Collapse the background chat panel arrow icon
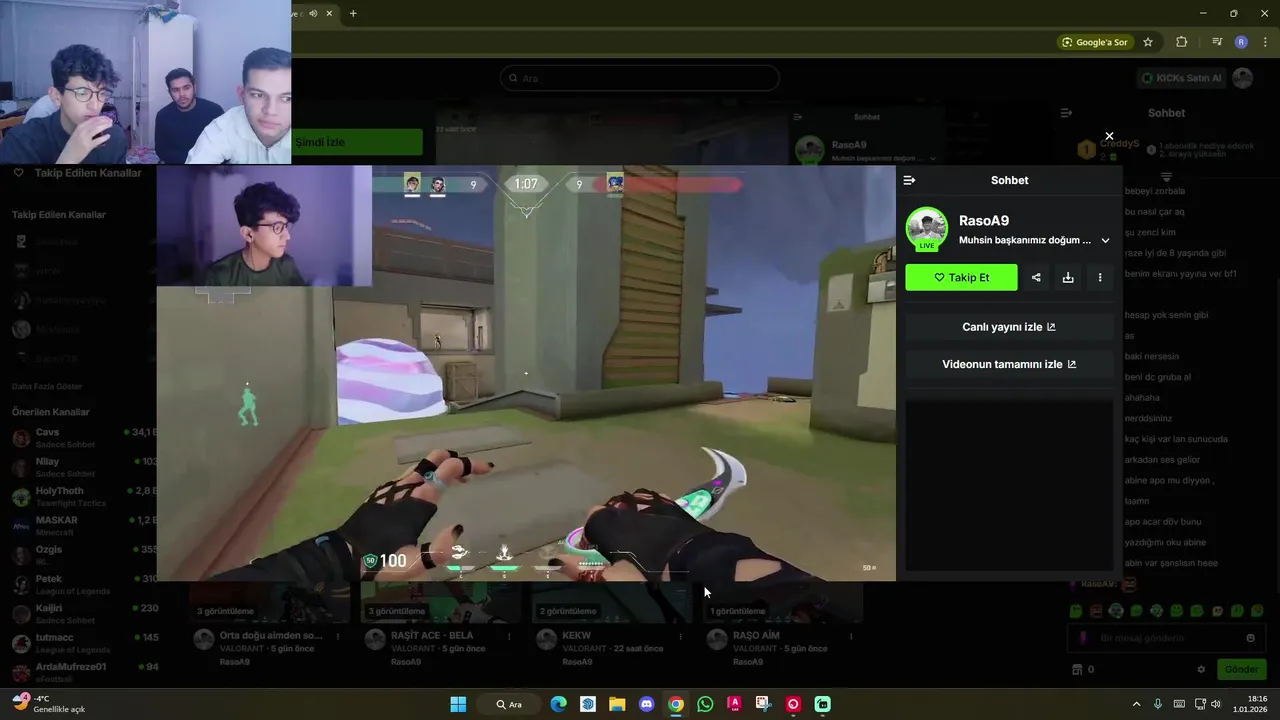This screenshot has height=720, width=1280. point(1066,113)
